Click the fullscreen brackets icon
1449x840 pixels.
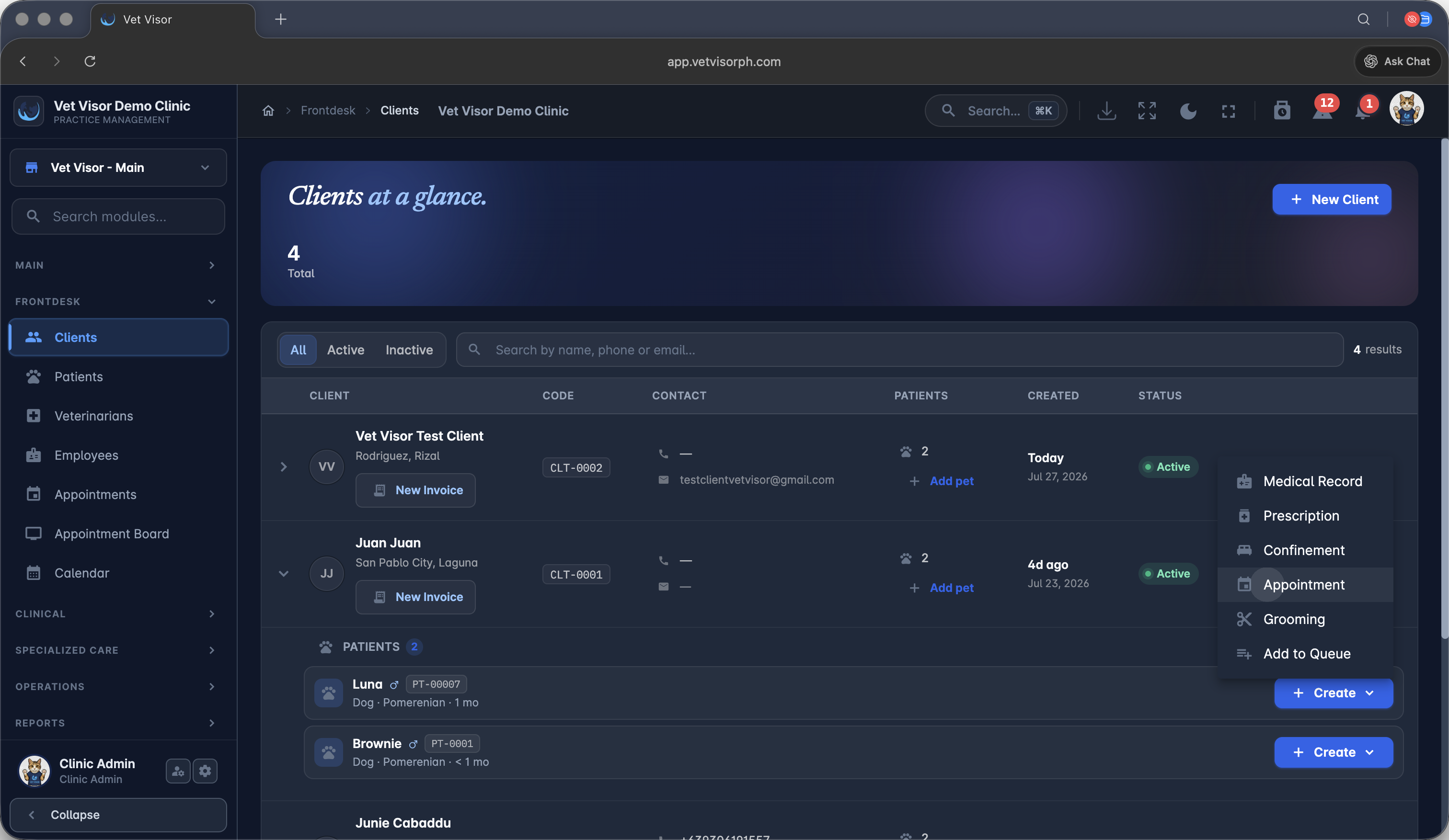(1228, 111)
